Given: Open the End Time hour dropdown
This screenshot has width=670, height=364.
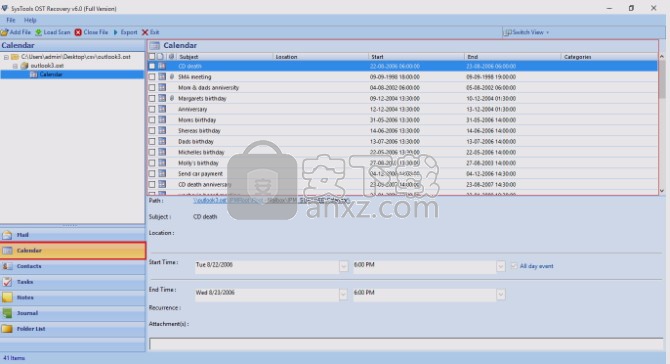Looking at the screenshot, I should pos(501,294).
